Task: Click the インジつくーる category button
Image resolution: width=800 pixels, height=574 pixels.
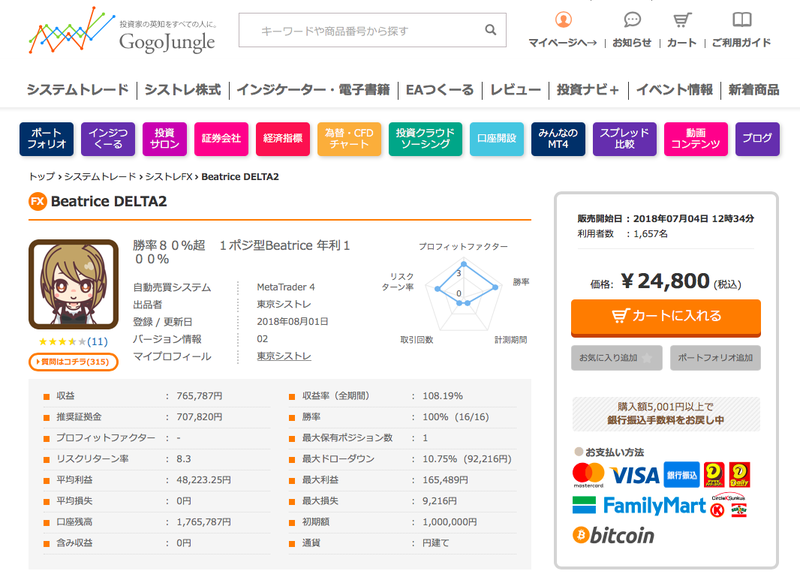Action: [108, 139]
